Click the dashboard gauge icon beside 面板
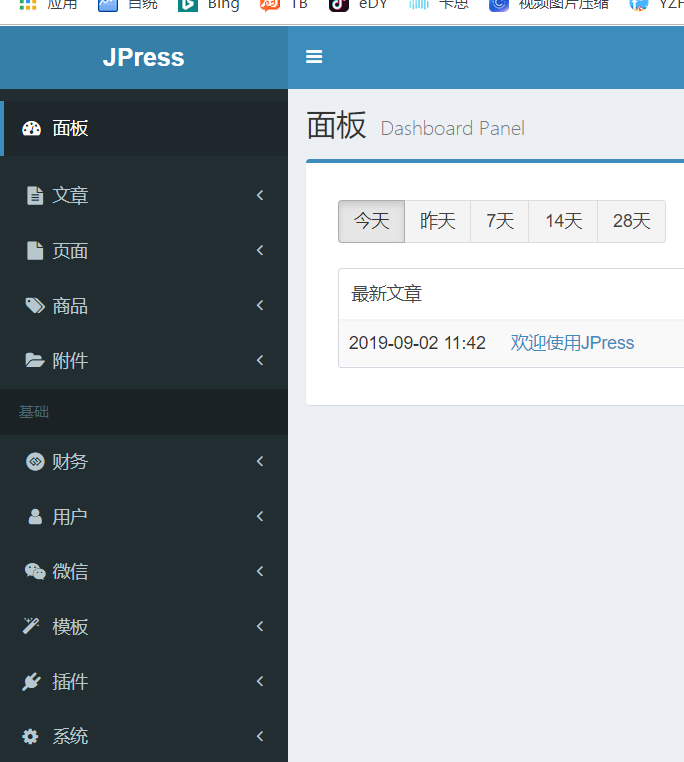The image size is (684, 762). coord(32,128)
